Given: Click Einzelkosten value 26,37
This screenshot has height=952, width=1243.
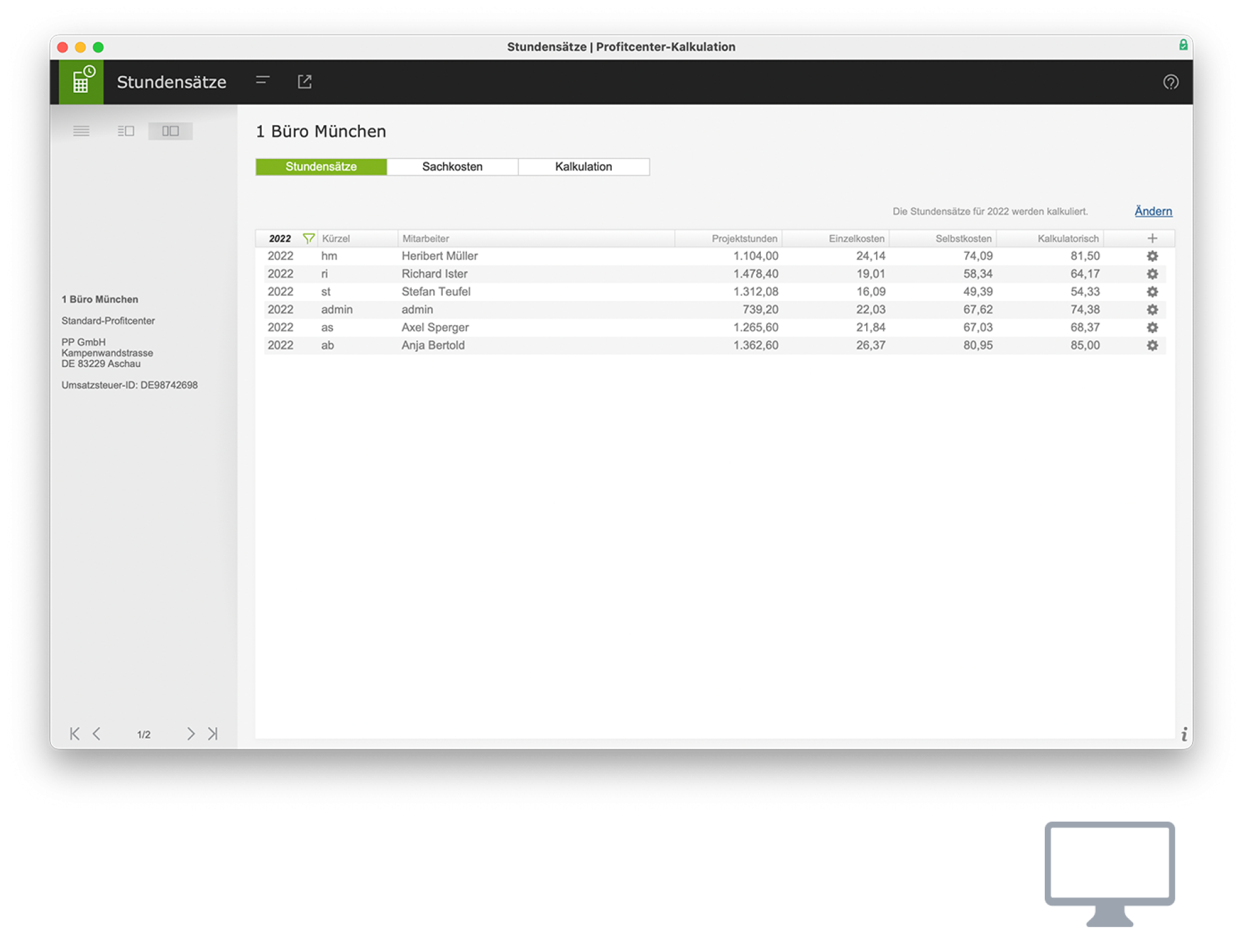Looking at the screenshot, I should pyautogui.click(x=871, y=345).
